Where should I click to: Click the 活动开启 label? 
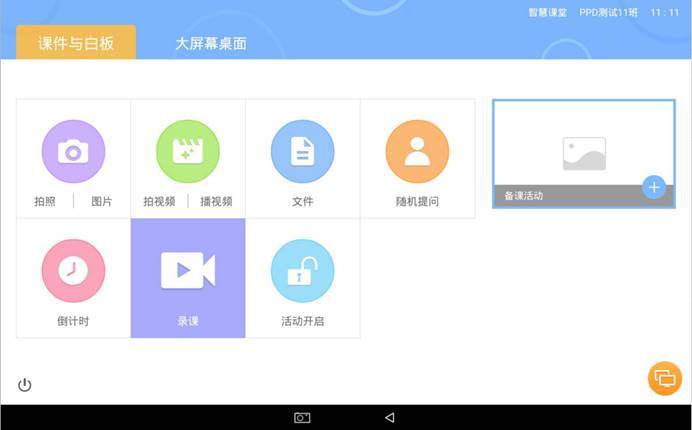pyautogui.click(x=303, y=321)
